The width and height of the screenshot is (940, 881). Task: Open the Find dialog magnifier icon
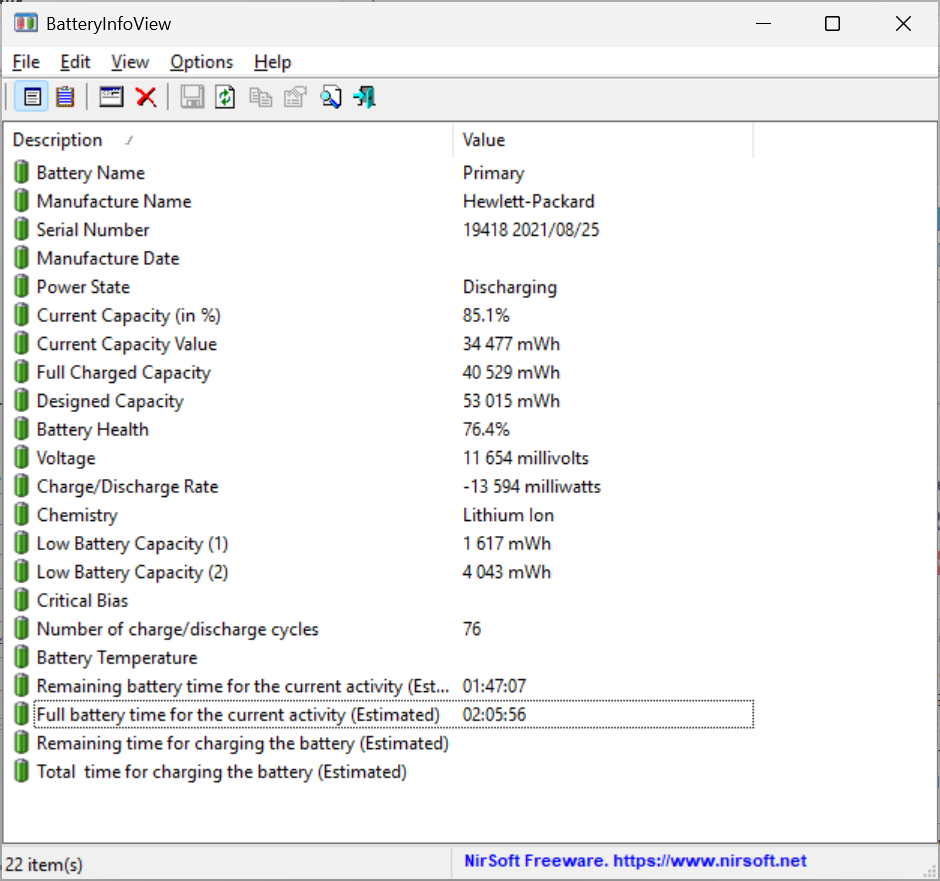[331, 96]
